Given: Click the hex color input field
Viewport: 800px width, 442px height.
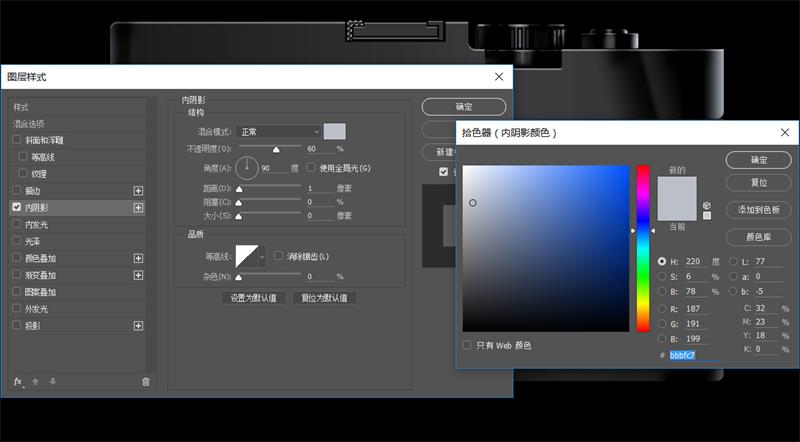Looking at the screenshot, I should [695, 355].
